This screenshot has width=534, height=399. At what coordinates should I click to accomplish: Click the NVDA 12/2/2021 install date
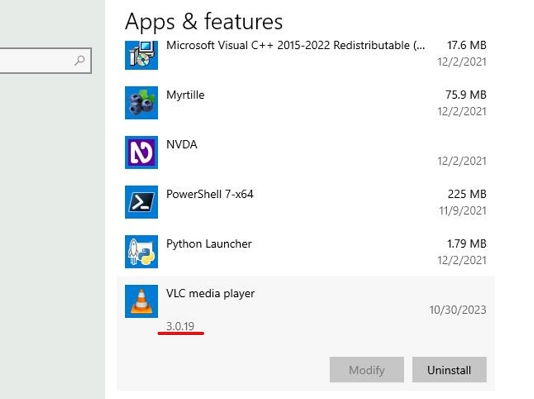point(462,161)
